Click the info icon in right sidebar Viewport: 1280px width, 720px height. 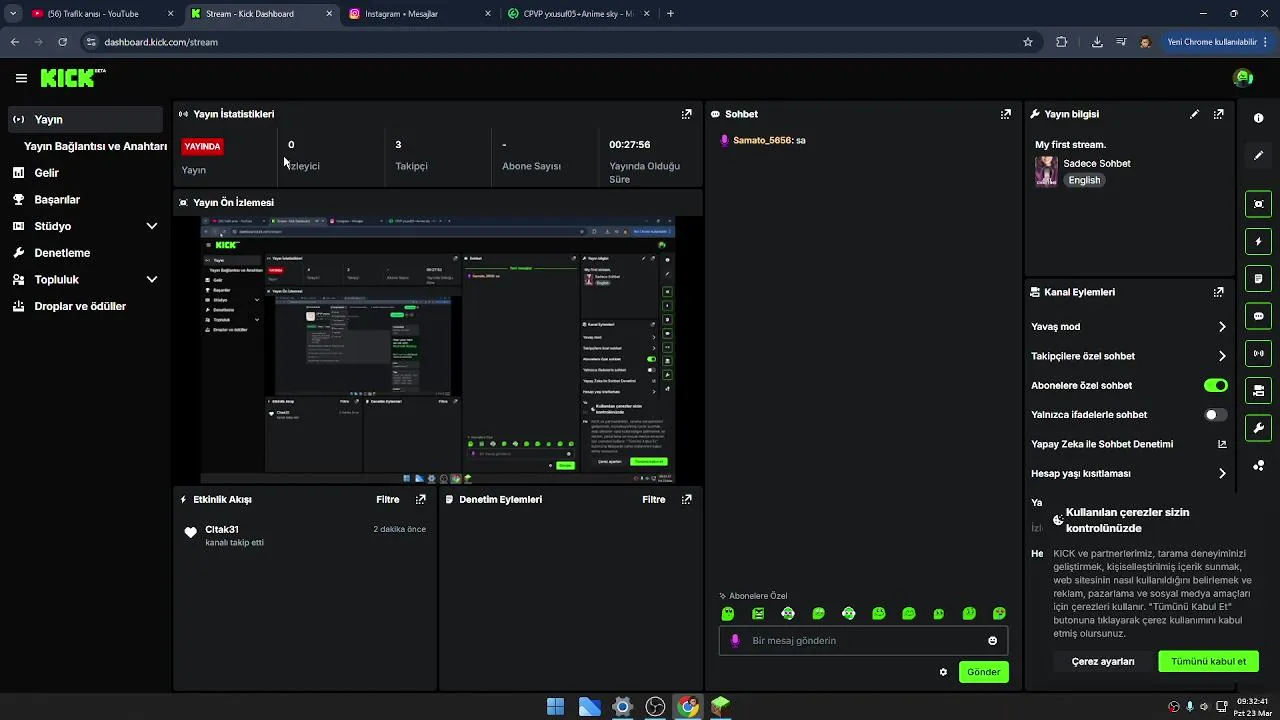click(x=1258, y=118)
